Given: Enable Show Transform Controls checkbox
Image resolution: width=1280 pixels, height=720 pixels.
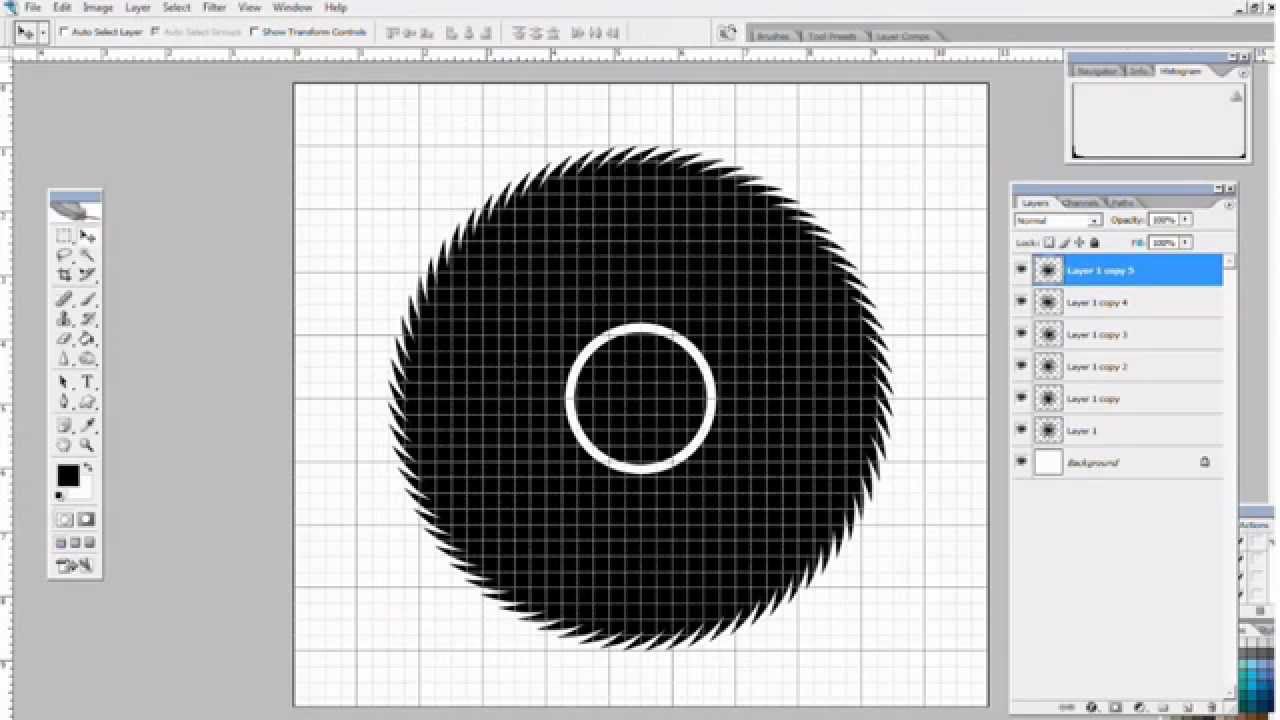Looking at the screenshot, I should 254,32.
